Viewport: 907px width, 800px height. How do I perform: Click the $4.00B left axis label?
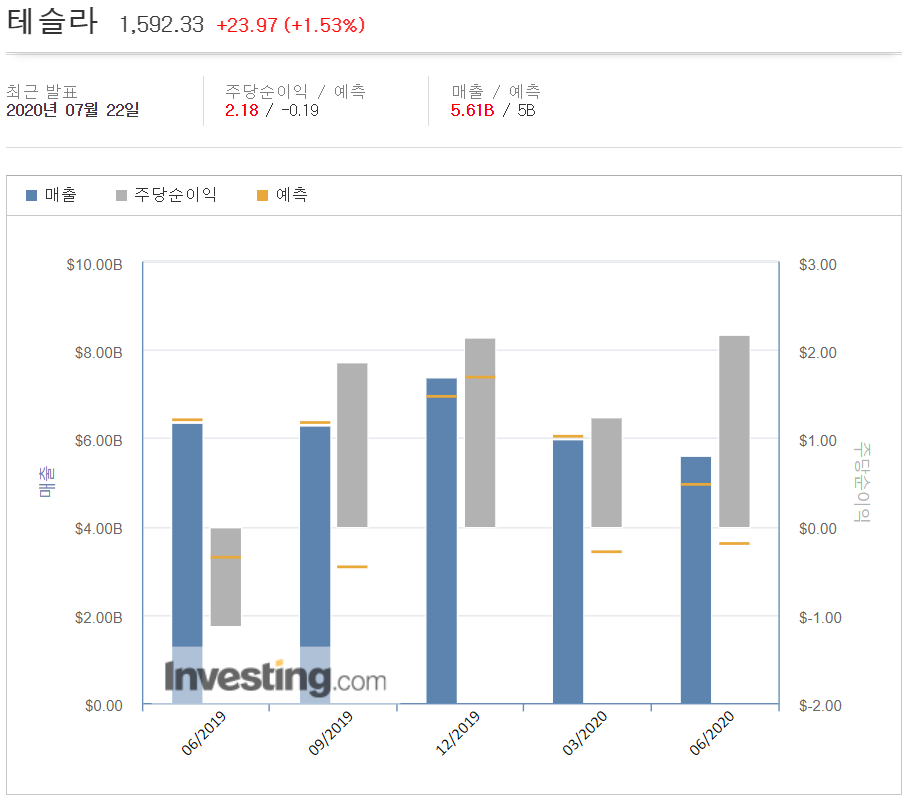[x=99, y=529]
